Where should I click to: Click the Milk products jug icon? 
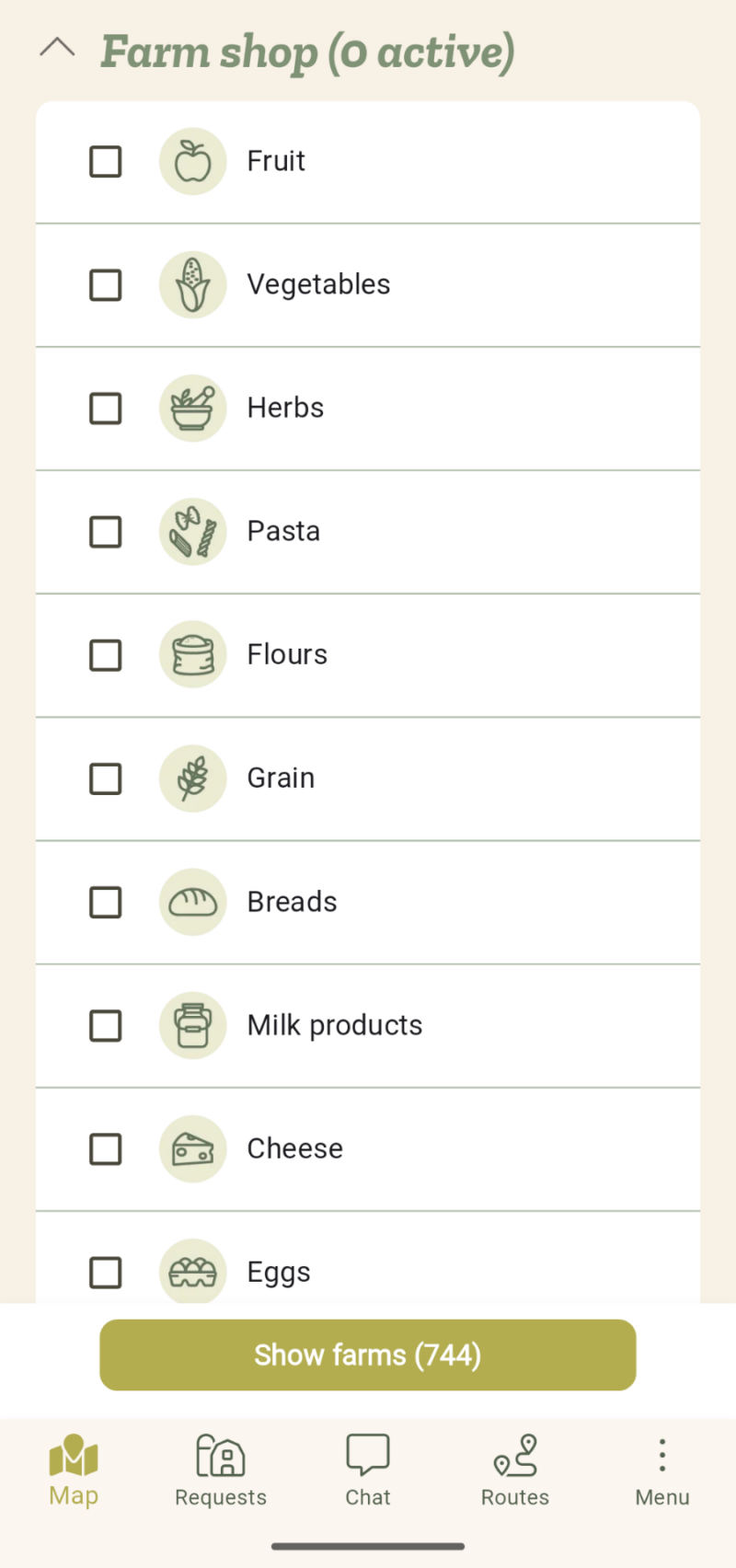[x=193, y=1026]
